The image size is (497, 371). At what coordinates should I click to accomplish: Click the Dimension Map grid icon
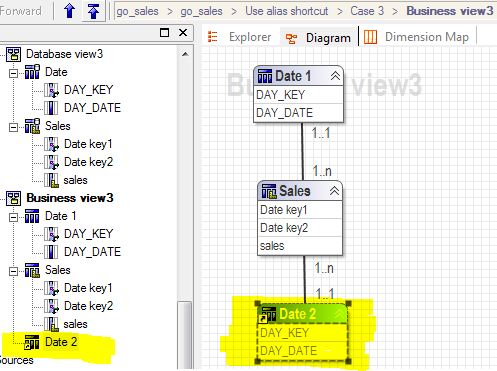(370, 37)
